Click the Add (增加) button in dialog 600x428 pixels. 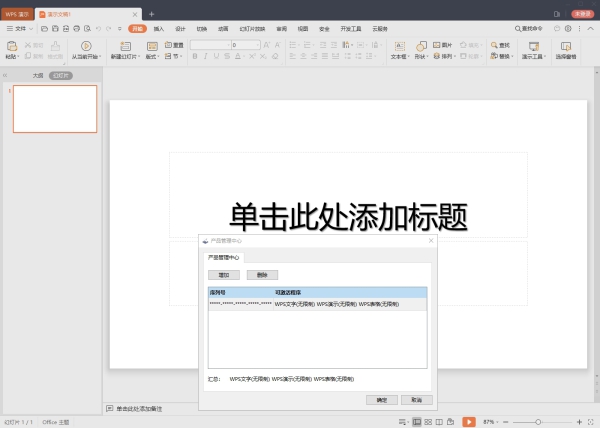(x=222, y=274)
